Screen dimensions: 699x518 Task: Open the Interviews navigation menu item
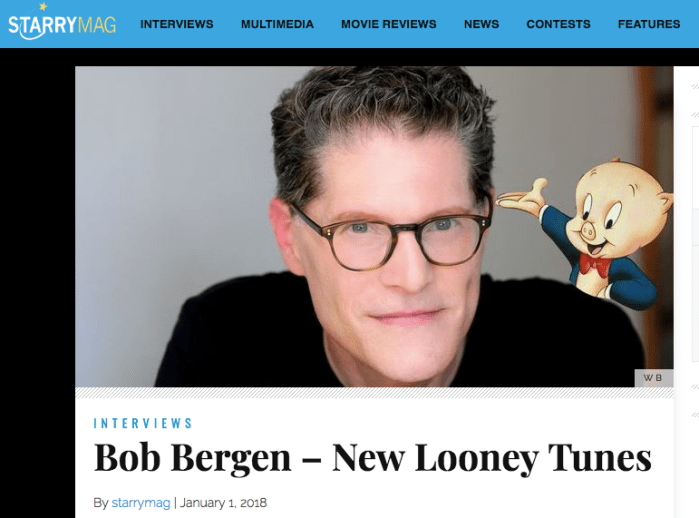coord(177,24)
